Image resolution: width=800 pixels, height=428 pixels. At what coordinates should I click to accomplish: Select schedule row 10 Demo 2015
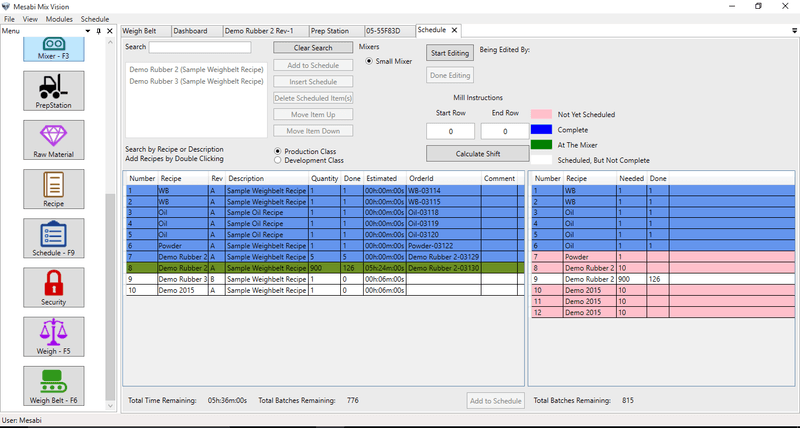pos(325,290)
